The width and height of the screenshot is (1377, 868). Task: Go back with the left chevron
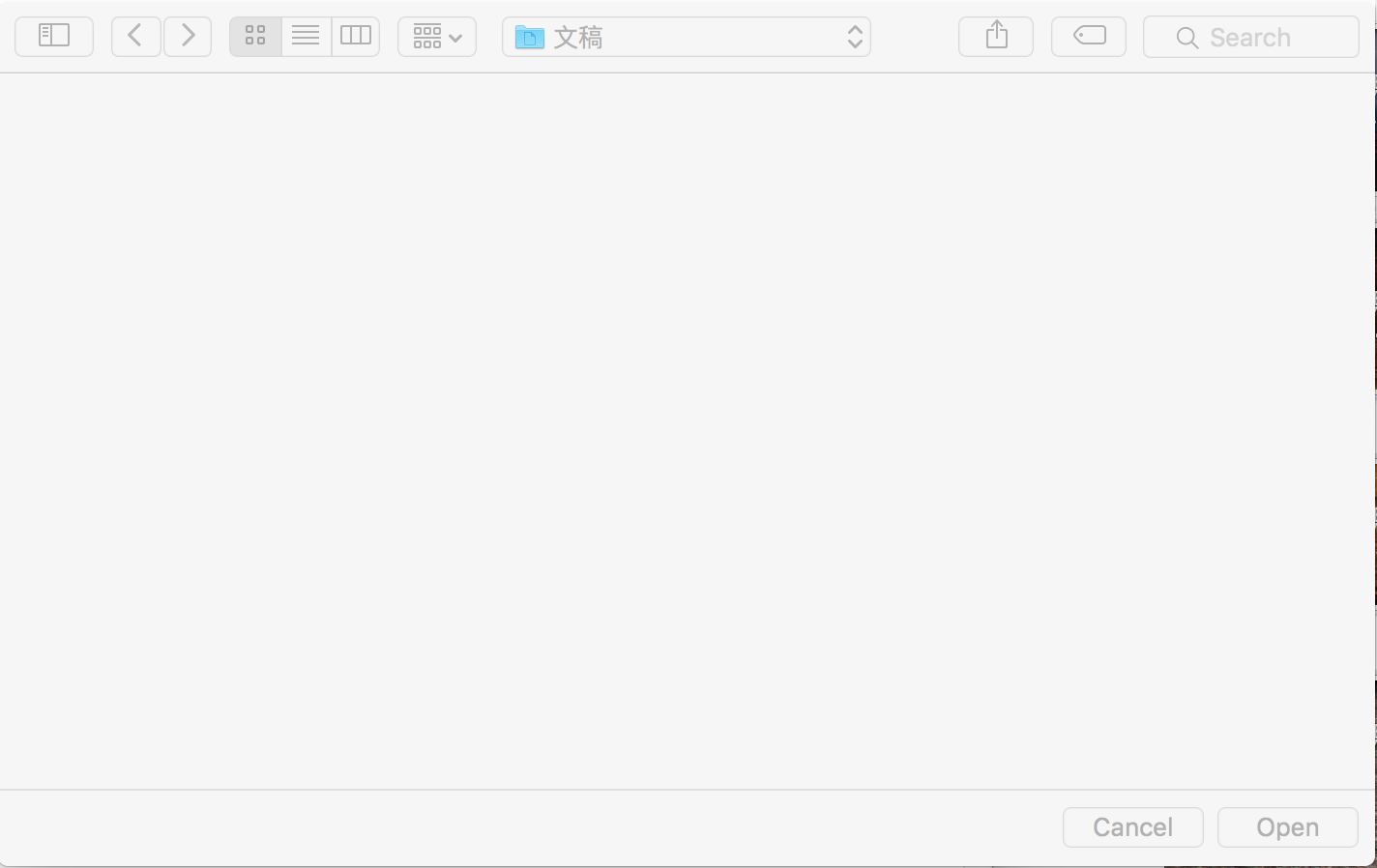click(x=135, y=37)
